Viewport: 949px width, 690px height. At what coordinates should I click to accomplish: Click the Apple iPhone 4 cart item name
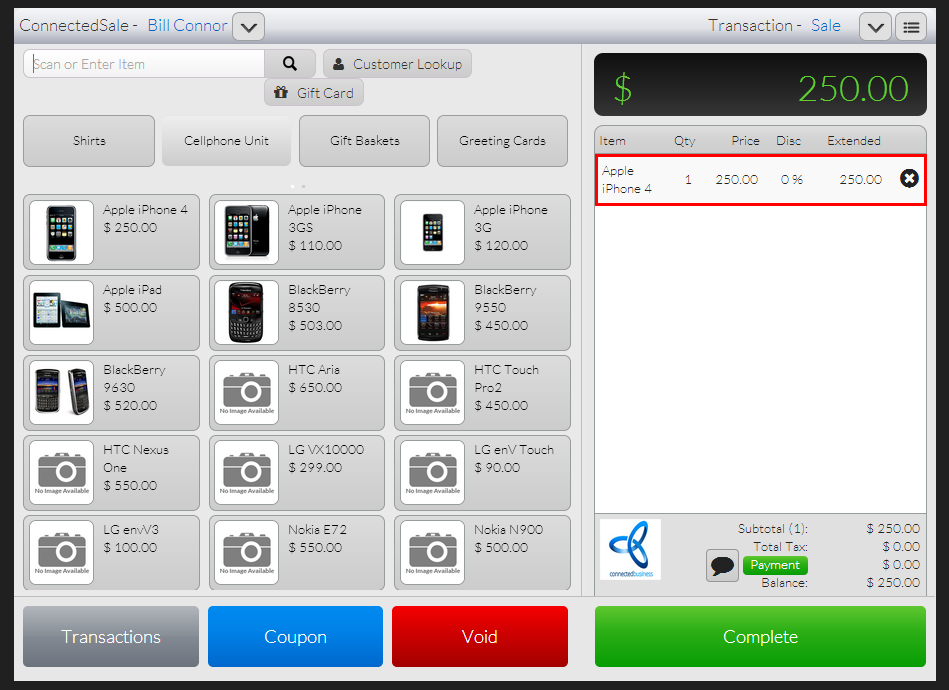[x=626, y=180]
